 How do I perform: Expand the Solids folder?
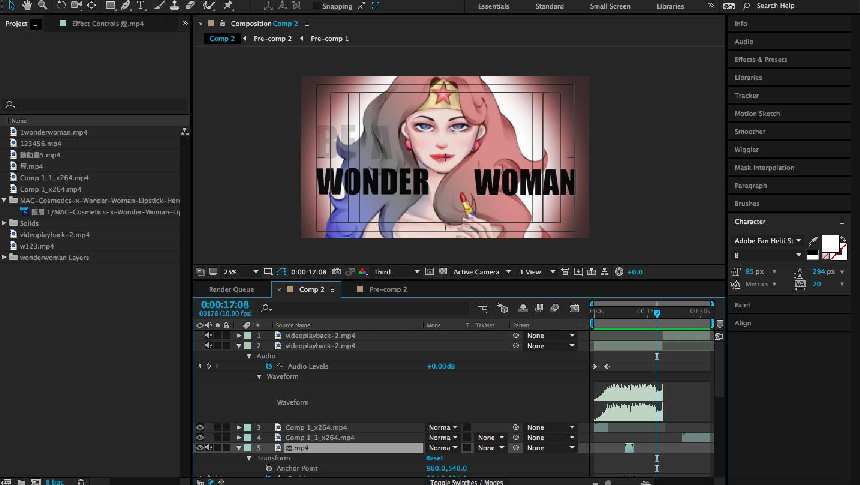point(4,223)
